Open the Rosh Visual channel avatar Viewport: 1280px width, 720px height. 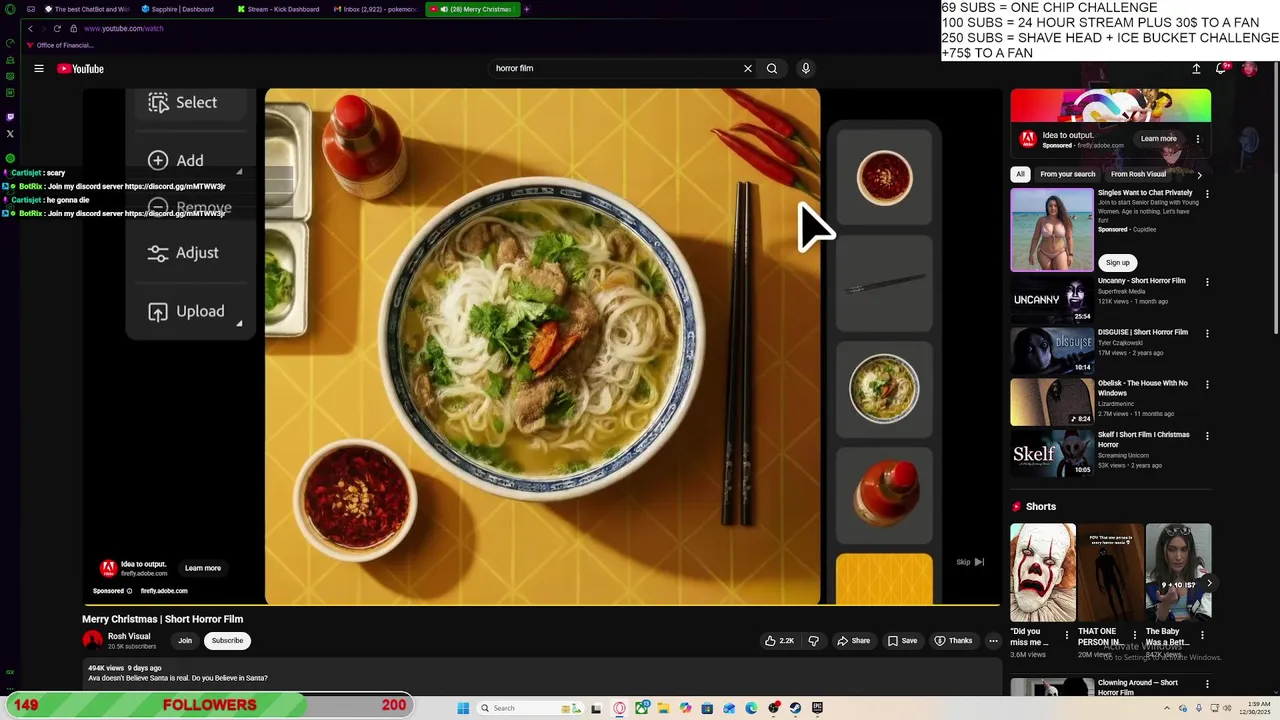click(93, 641)
